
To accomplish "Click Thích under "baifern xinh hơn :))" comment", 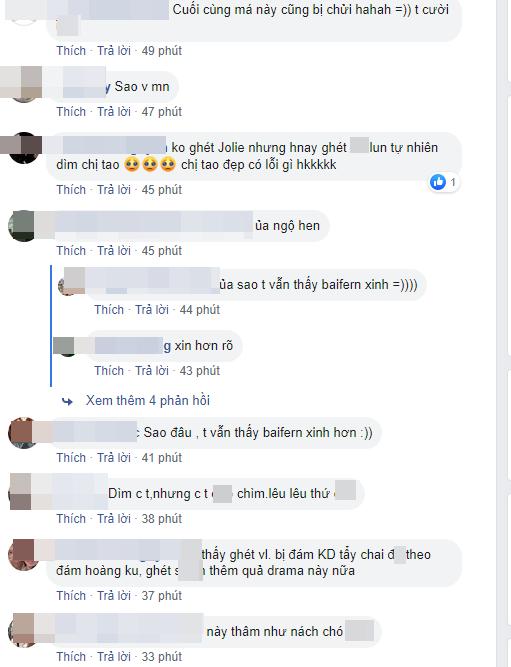I will click(x=71, y=458).
